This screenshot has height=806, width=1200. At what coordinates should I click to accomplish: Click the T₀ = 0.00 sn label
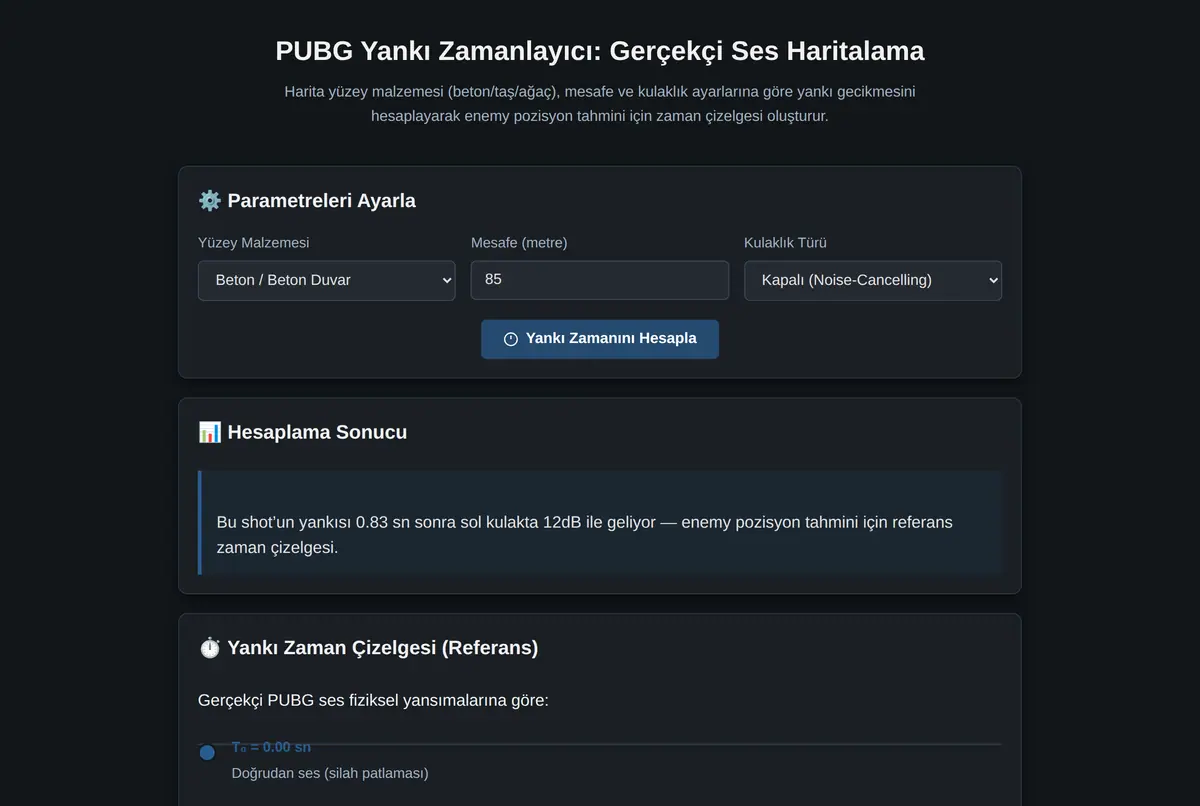coord(271,747)
